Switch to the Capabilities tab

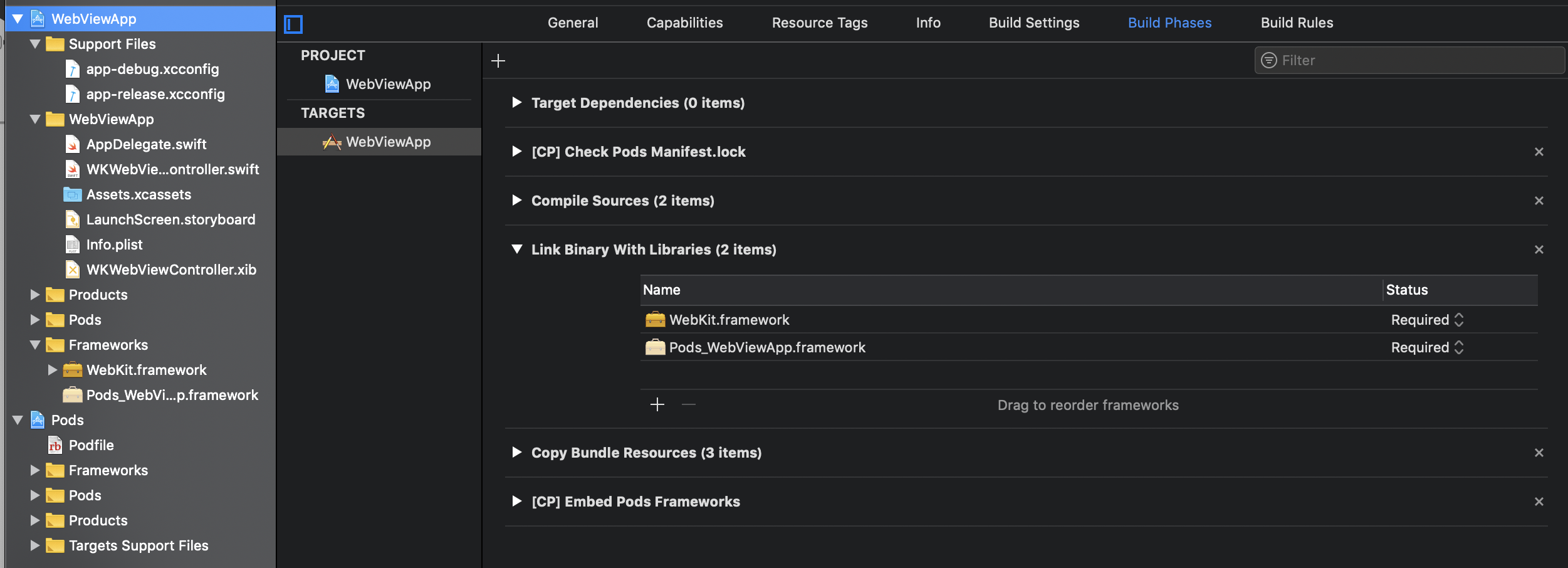pyautogui.click(x=684, y=23)
